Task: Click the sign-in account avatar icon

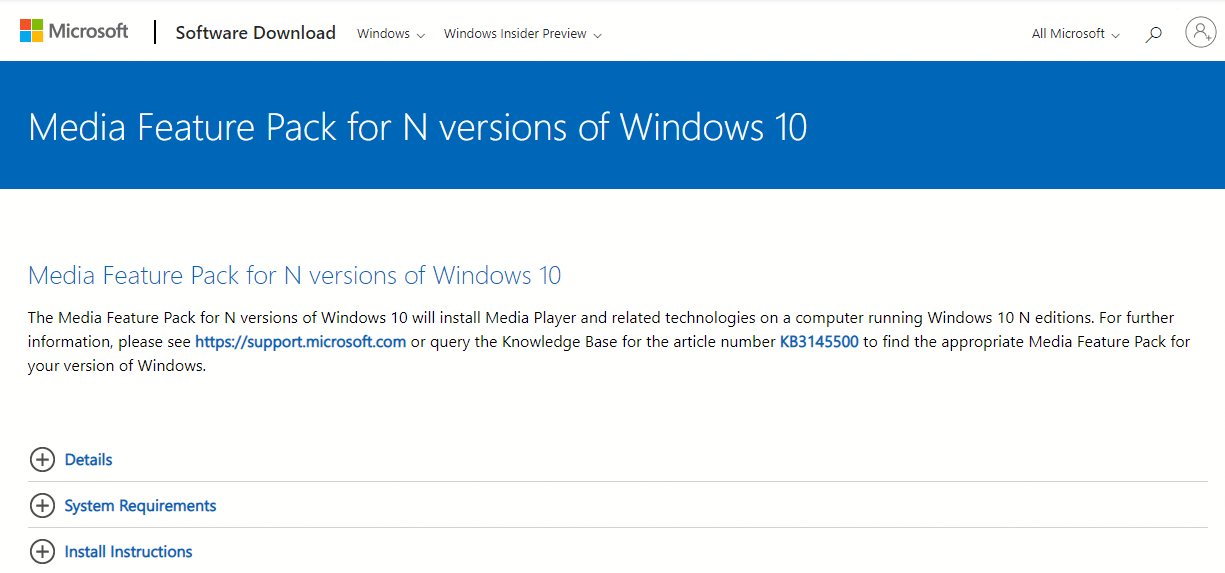Action: click(x=1200, y=32)
